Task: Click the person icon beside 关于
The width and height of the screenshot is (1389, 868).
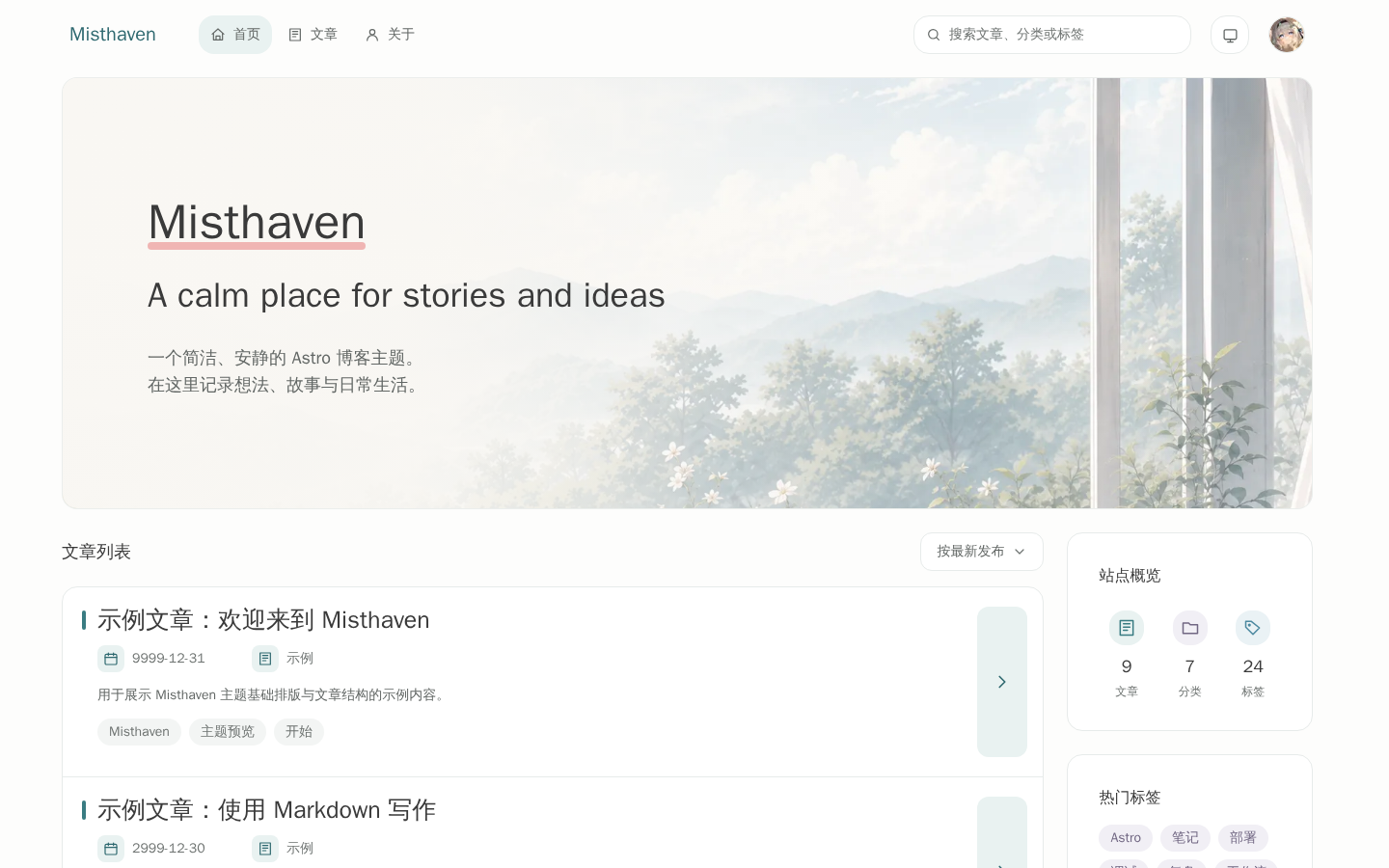Action: point(372,35)
